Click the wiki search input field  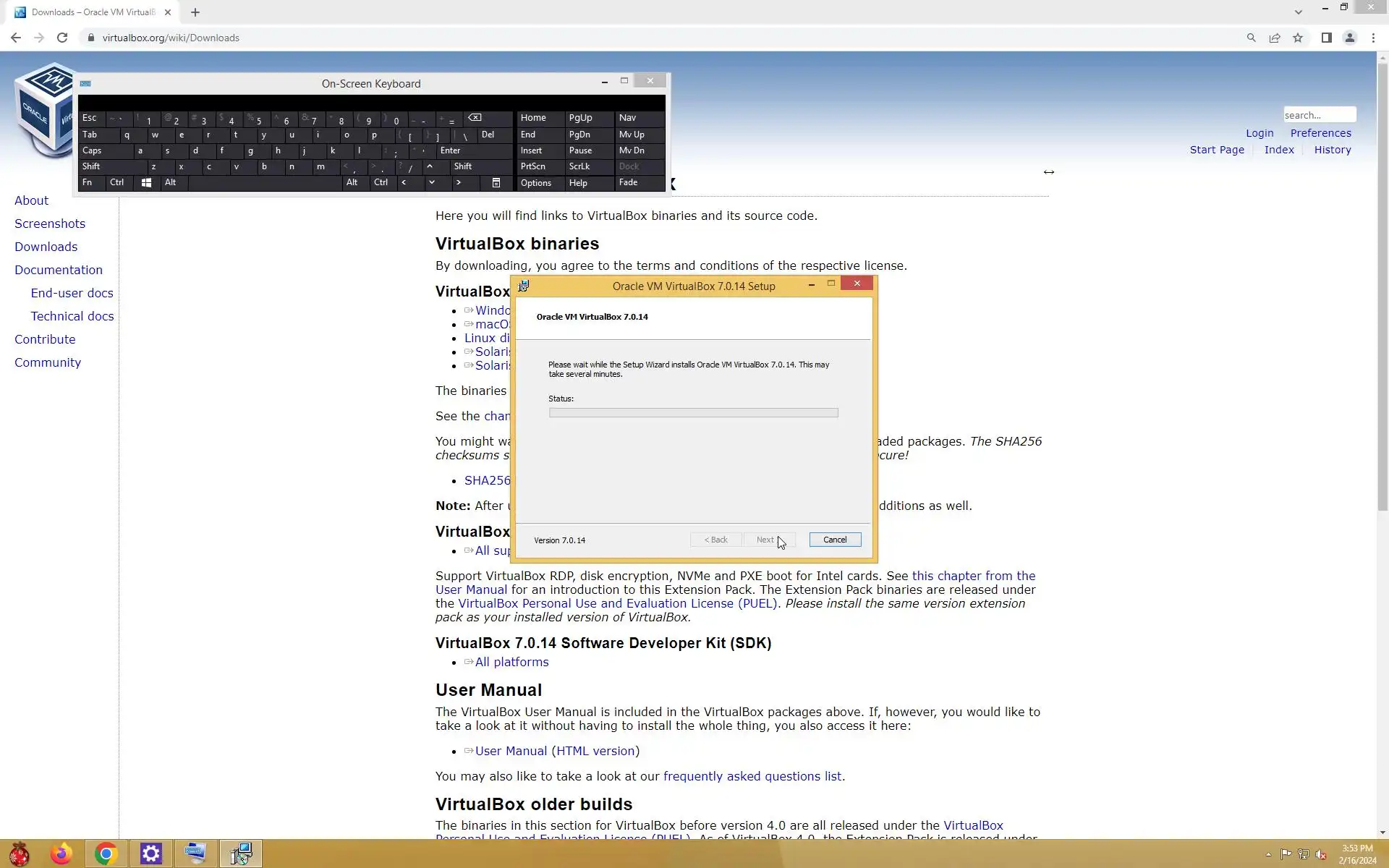coord(1318,115)
